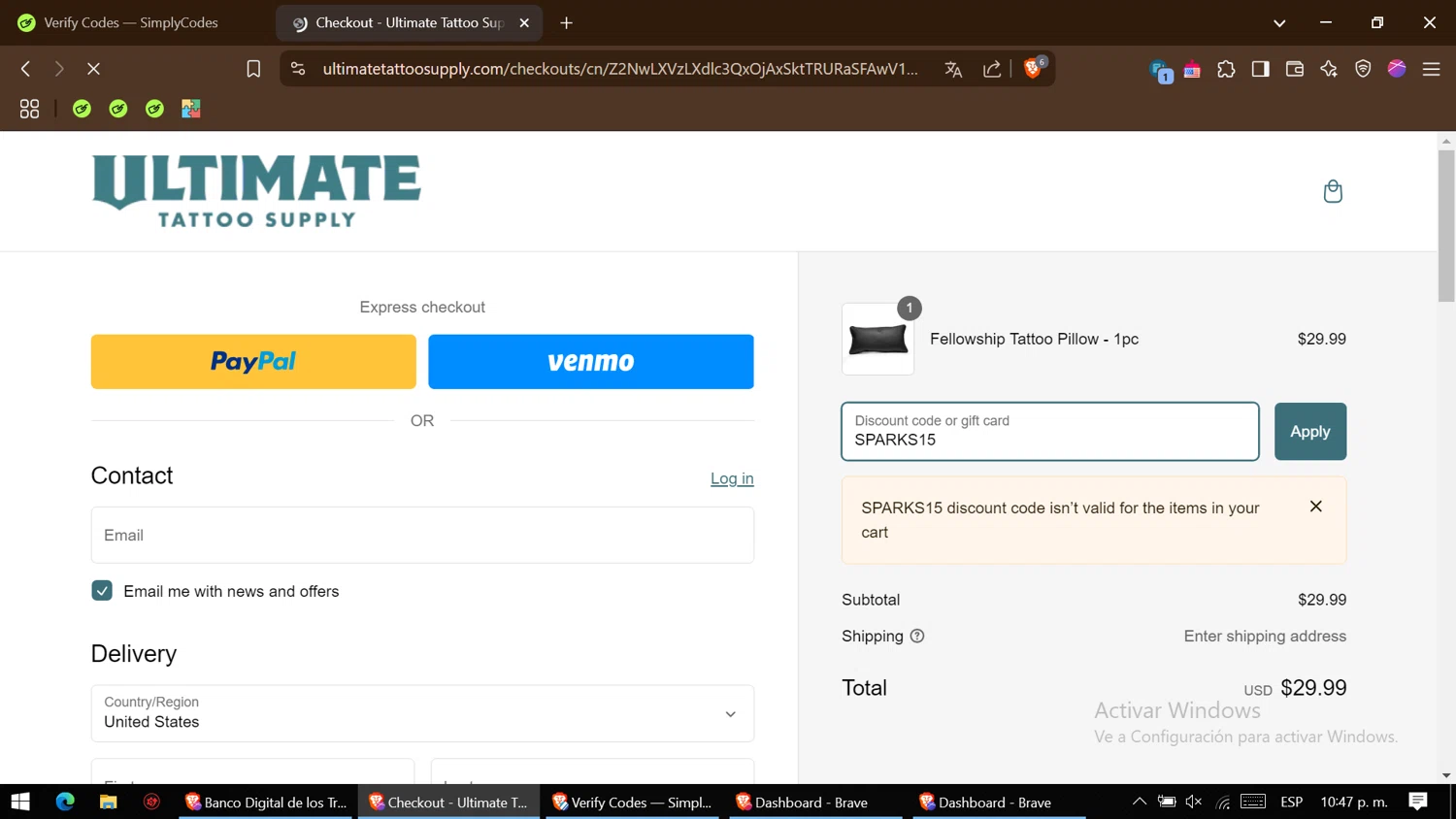The image size is (1456, 819).
Task: Dismiss the invalid discount code message
Action: click(x=1316, y=507)
